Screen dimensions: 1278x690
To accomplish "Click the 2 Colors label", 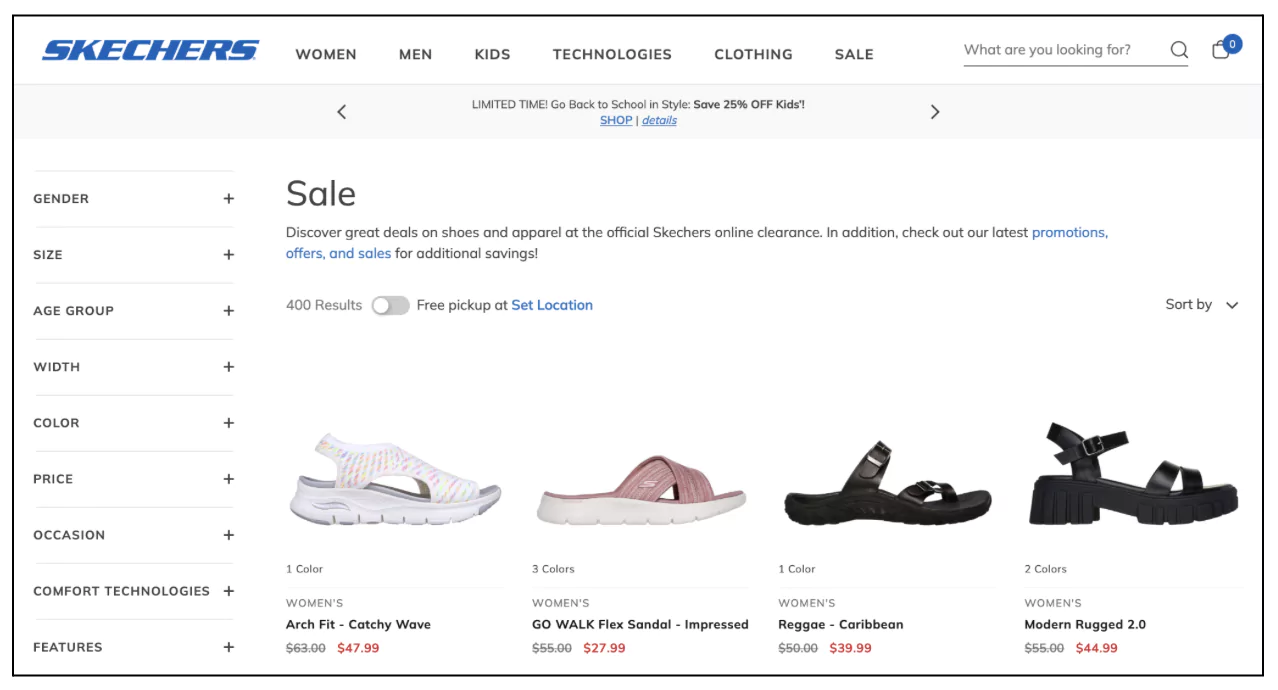I will coord(1045,569).
